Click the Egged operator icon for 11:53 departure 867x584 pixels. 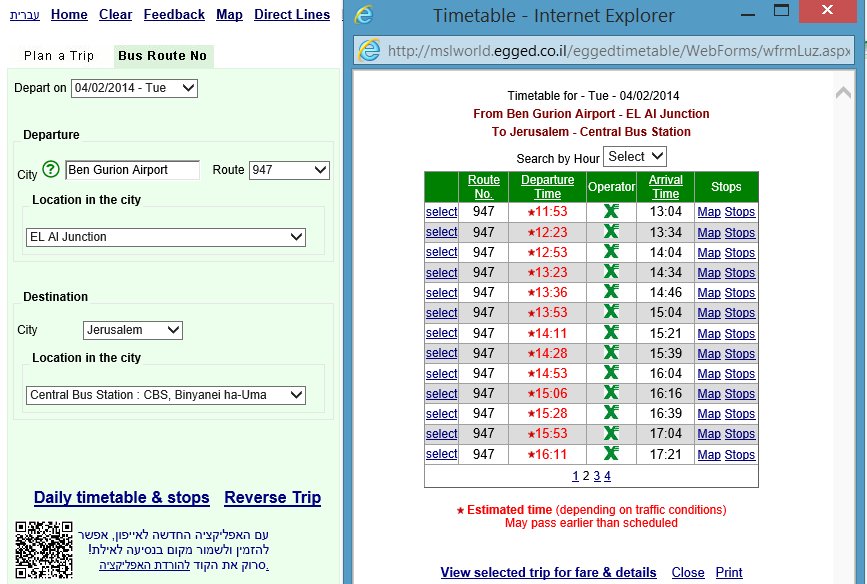611,212
